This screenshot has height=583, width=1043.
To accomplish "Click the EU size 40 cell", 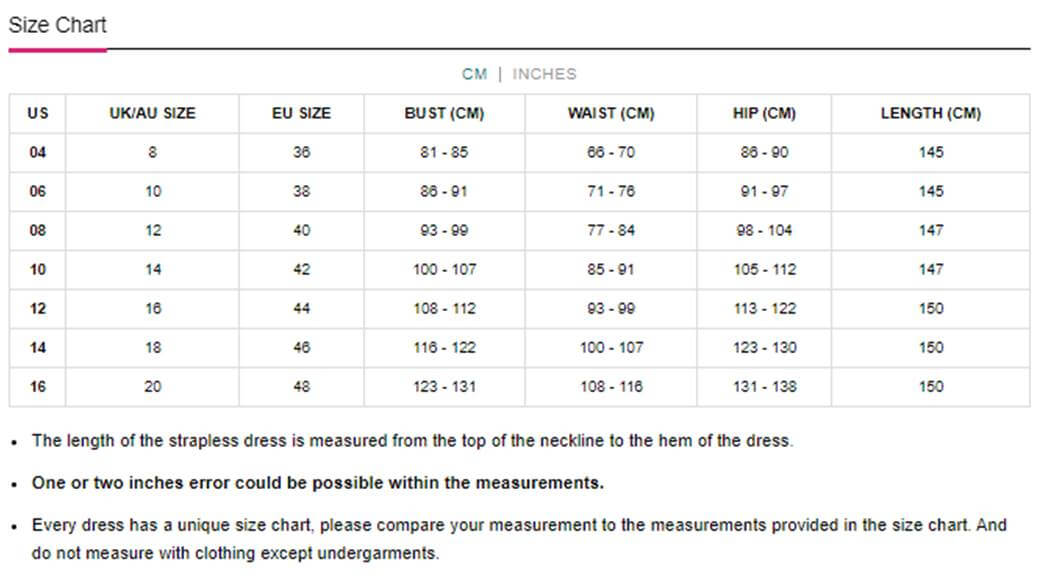I will tap(301, 230).
